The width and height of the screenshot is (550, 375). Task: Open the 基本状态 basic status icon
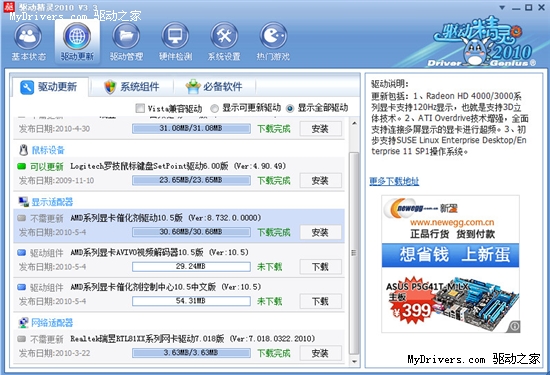click(28, 35)
